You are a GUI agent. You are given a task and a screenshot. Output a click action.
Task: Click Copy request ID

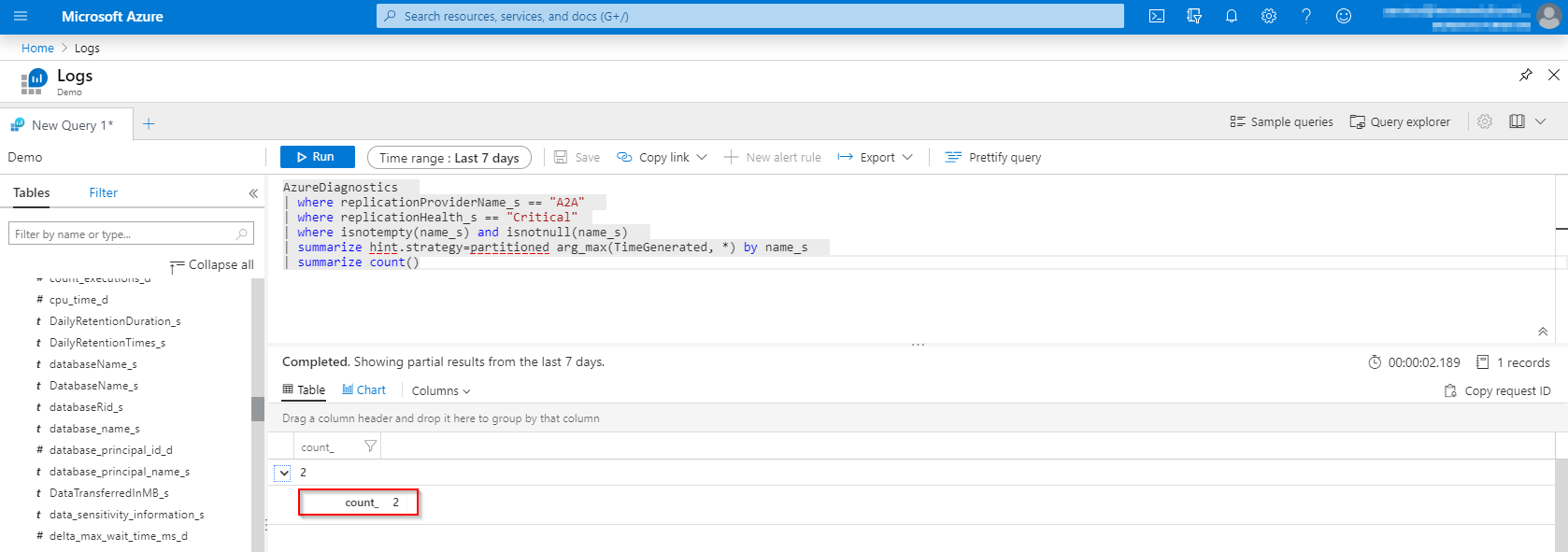point(1497,390)
